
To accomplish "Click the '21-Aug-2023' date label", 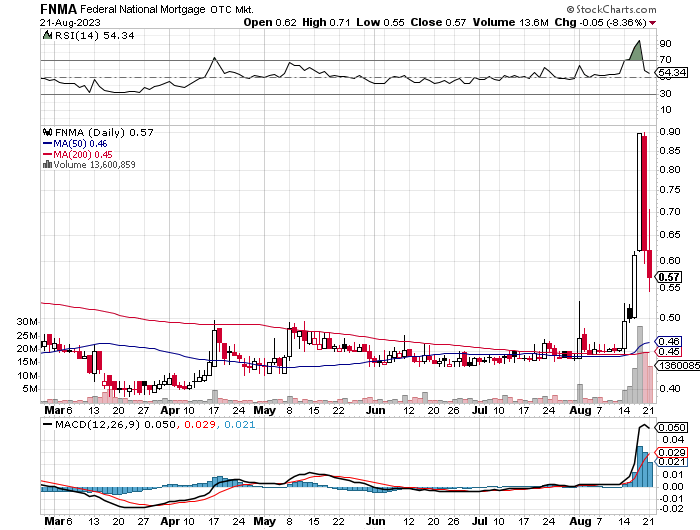I will [70, 22].
